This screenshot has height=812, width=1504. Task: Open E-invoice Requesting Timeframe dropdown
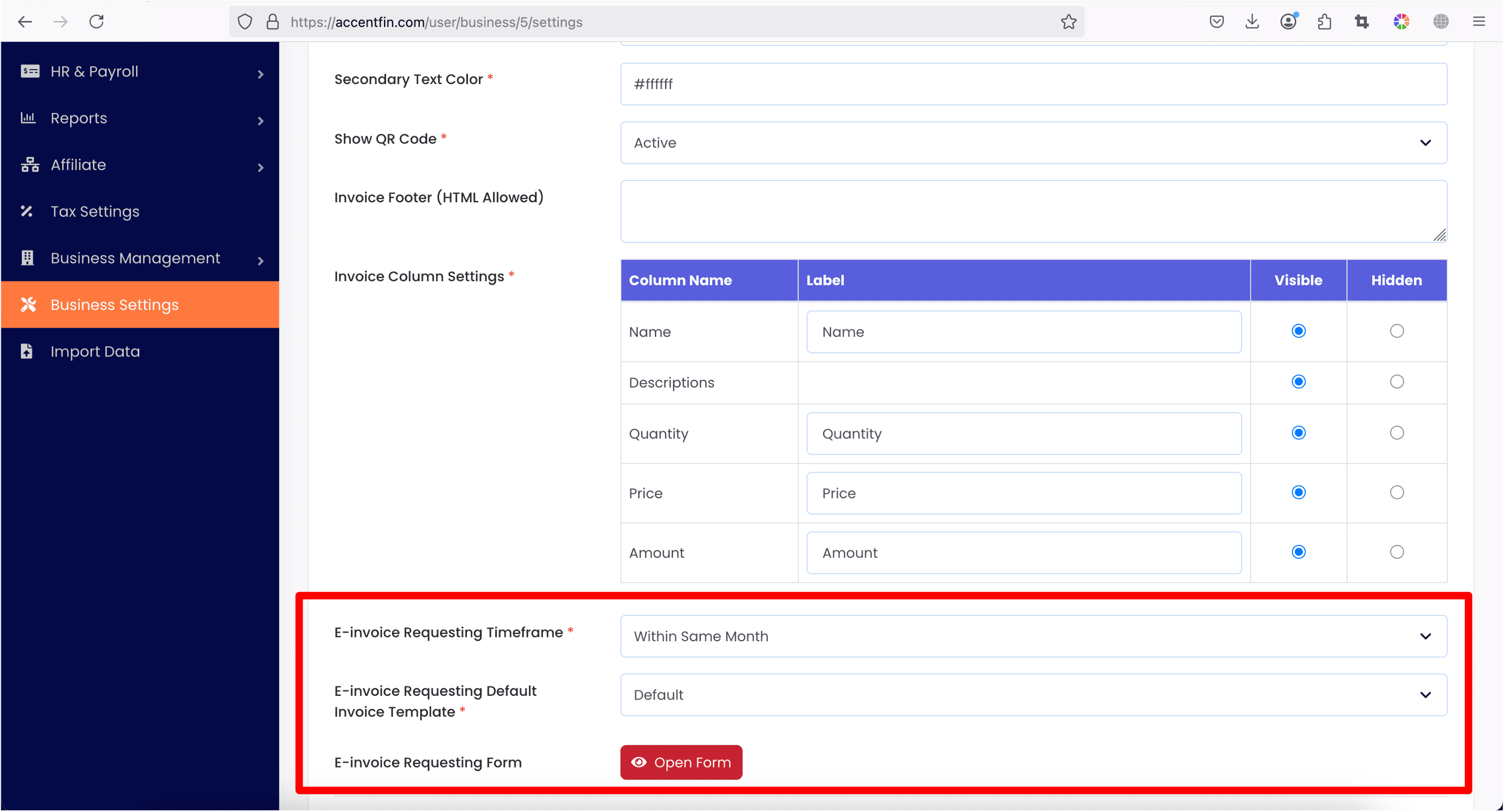coord(1033,636)
